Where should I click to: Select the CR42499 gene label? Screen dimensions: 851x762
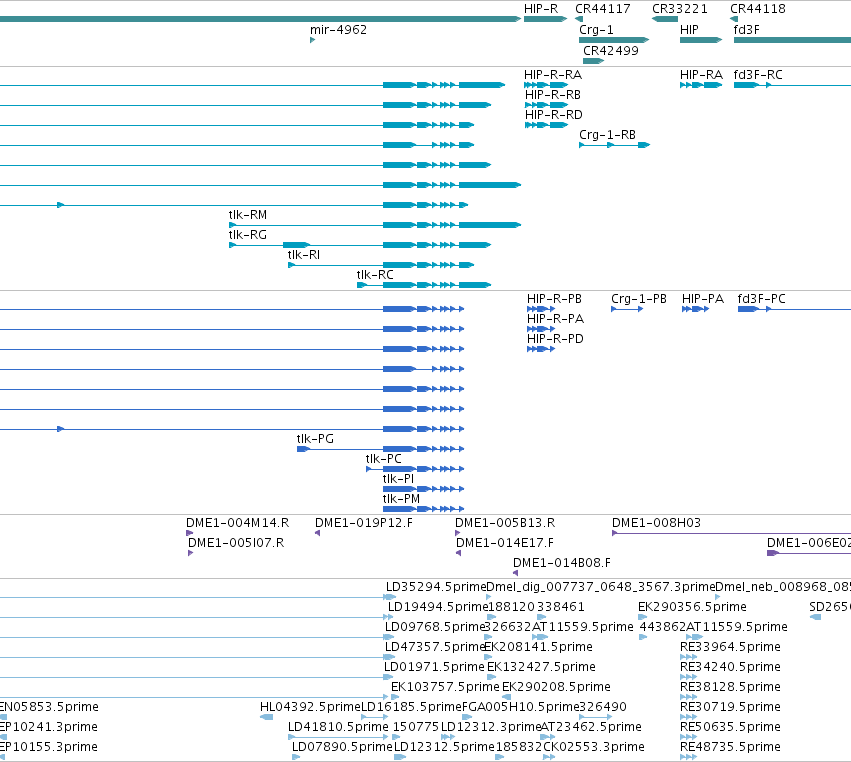(611, 50)
